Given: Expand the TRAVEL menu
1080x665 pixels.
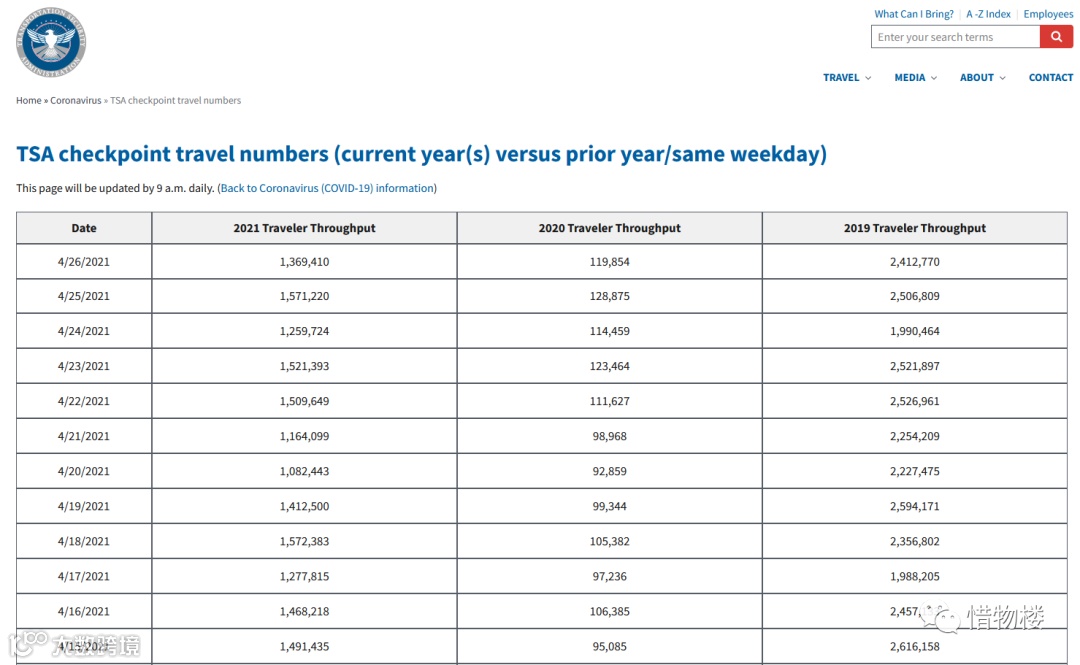Looking at the screenshot, I should [x=847, y=77].
